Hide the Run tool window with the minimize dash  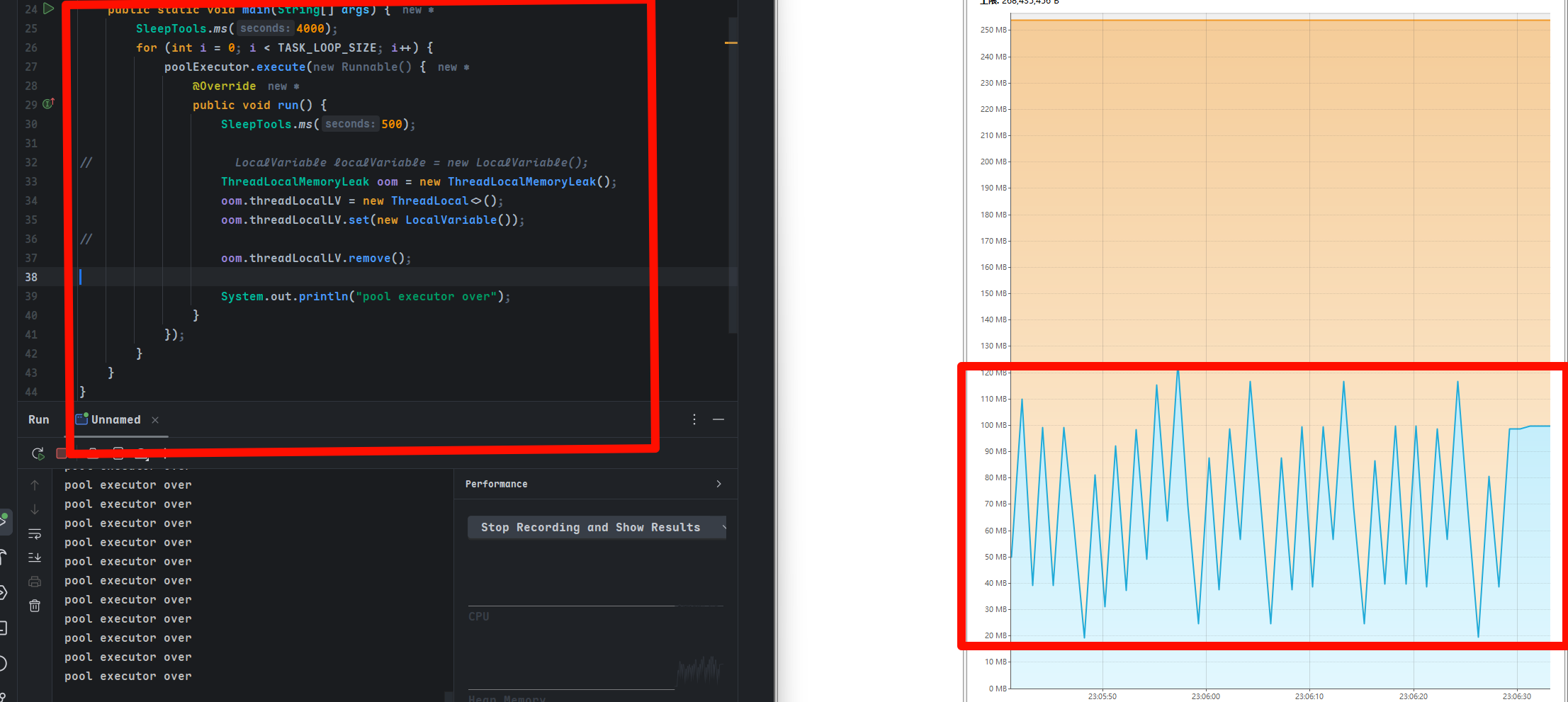click(718, 419)
